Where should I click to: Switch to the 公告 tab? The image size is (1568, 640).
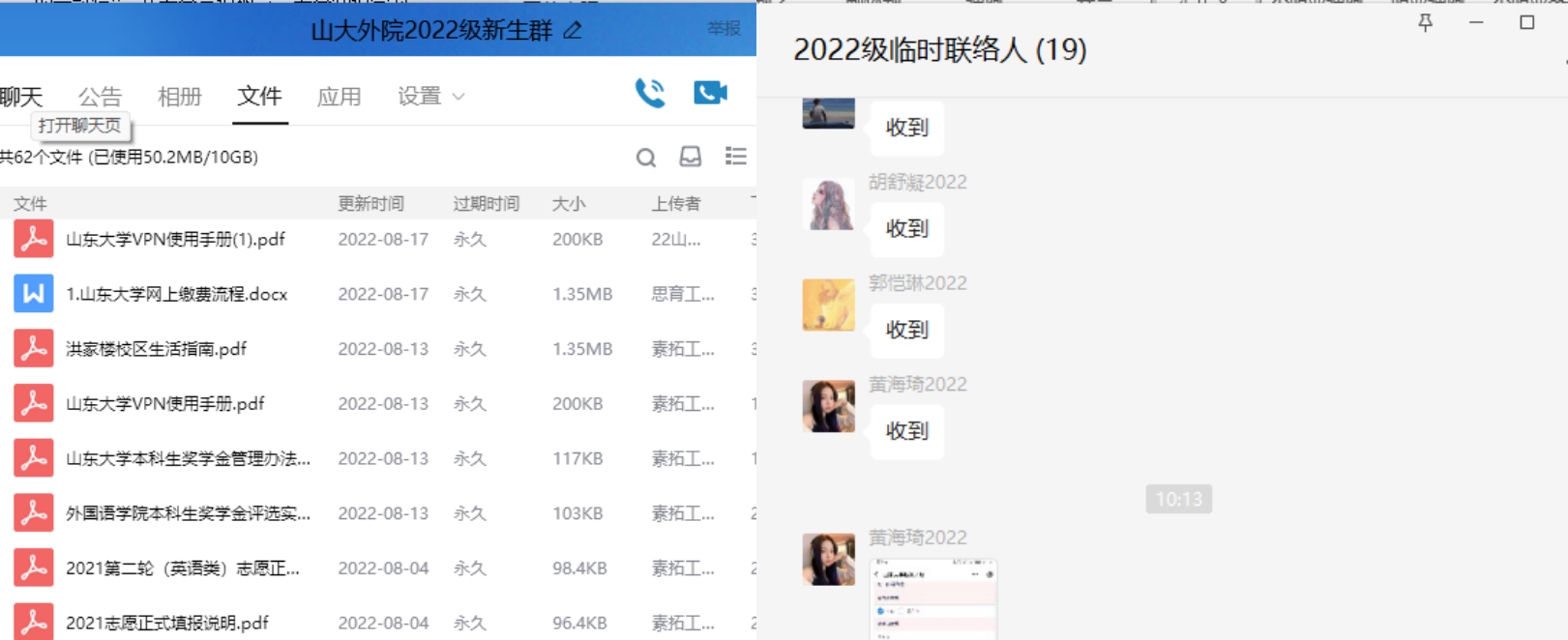click(100, 97)
